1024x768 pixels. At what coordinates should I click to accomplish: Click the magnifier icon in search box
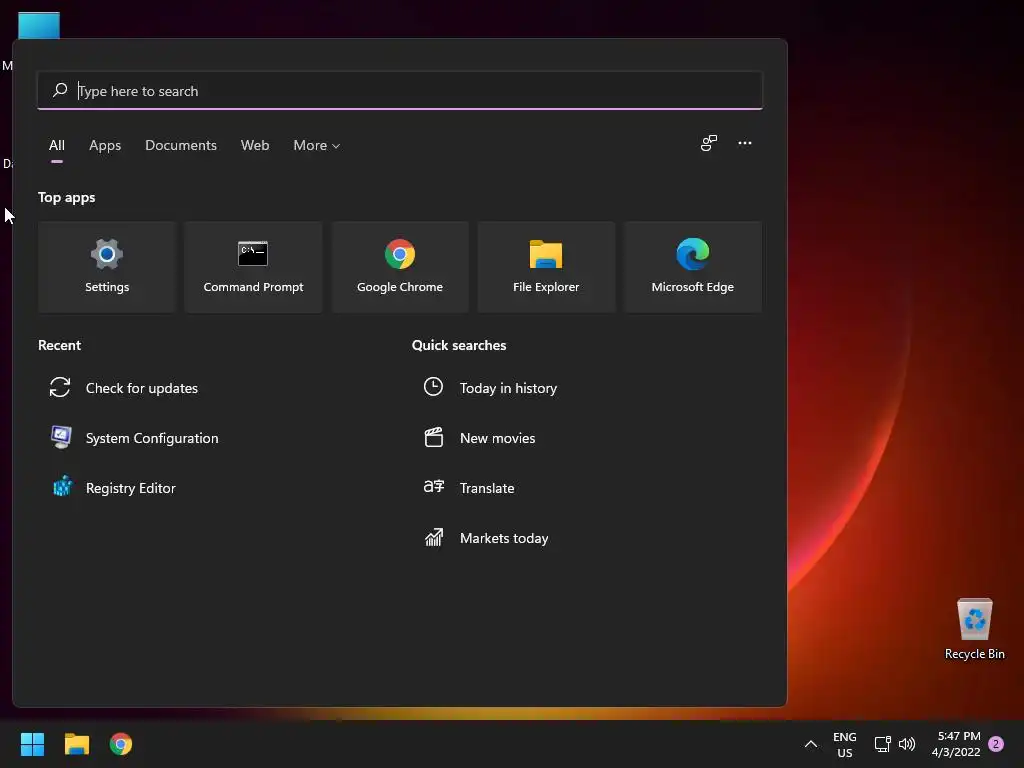click(x=60, y=90)
